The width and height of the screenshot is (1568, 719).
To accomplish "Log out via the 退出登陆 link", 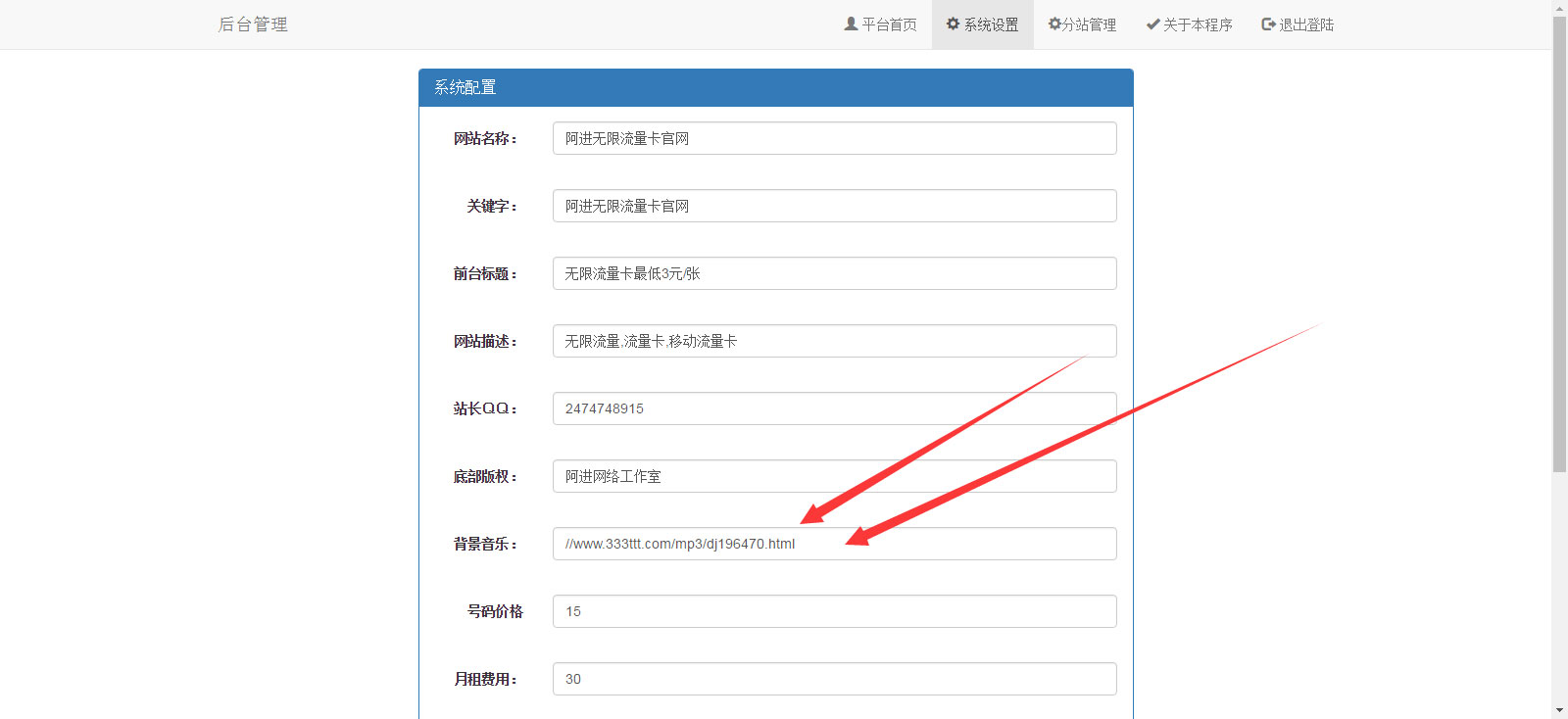I will 1306,24.
